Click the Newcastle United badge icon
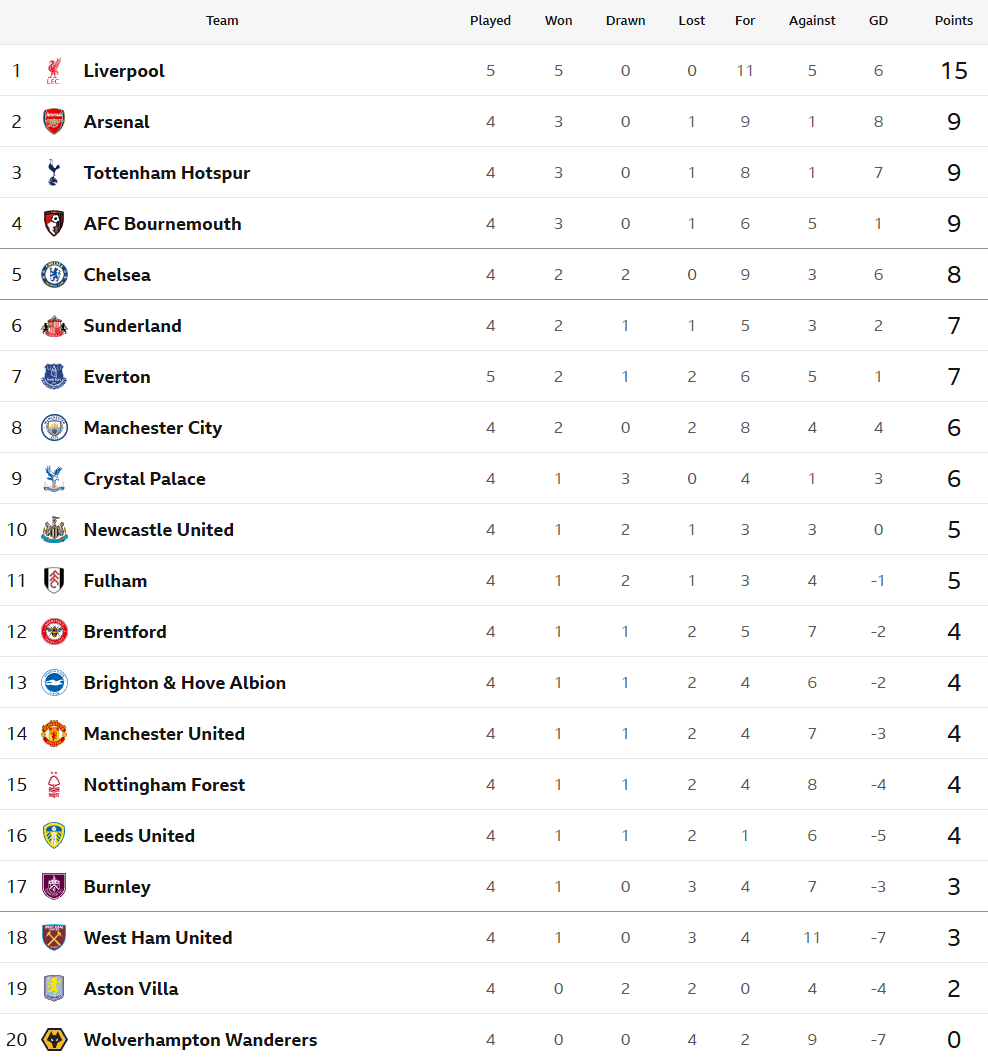988x1061 pixels. 54,530
